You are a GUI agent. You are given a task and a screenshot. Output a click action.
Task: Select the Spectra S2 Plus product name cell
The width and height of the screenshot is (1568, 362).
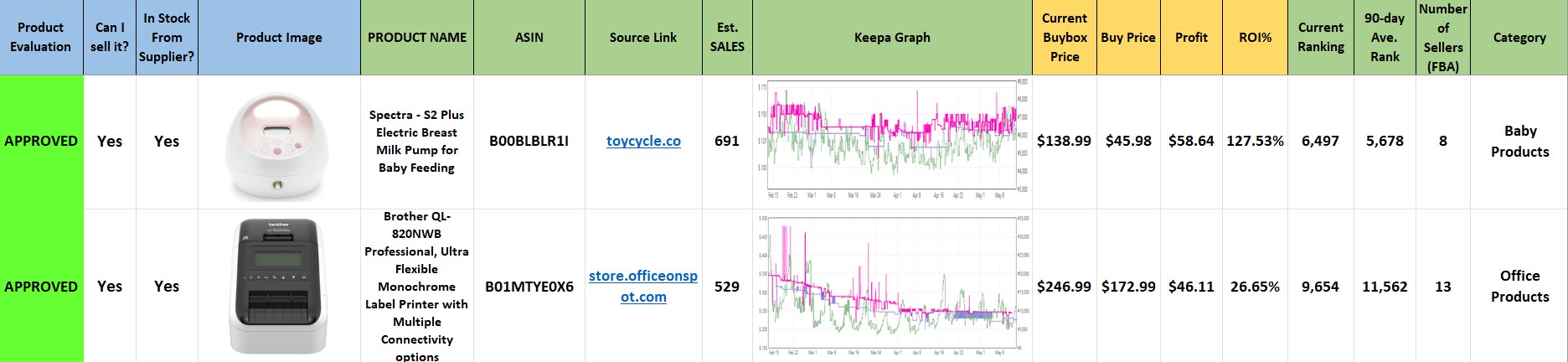click(x=417, y=142)
